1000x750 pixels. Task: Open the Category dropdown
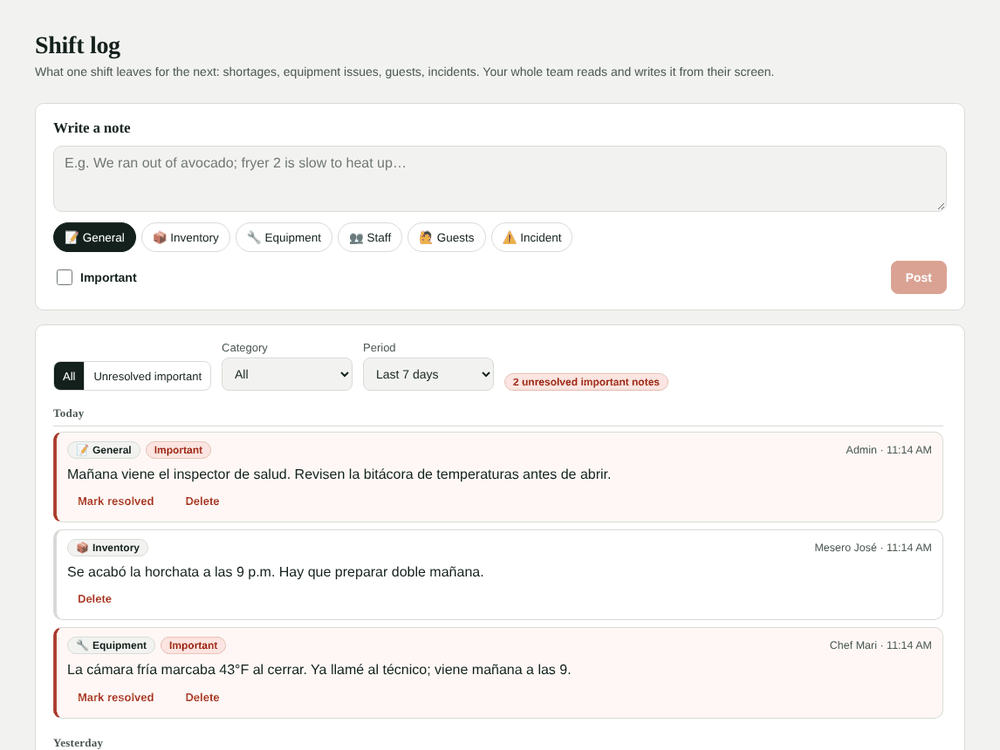[x=287, y=374]
